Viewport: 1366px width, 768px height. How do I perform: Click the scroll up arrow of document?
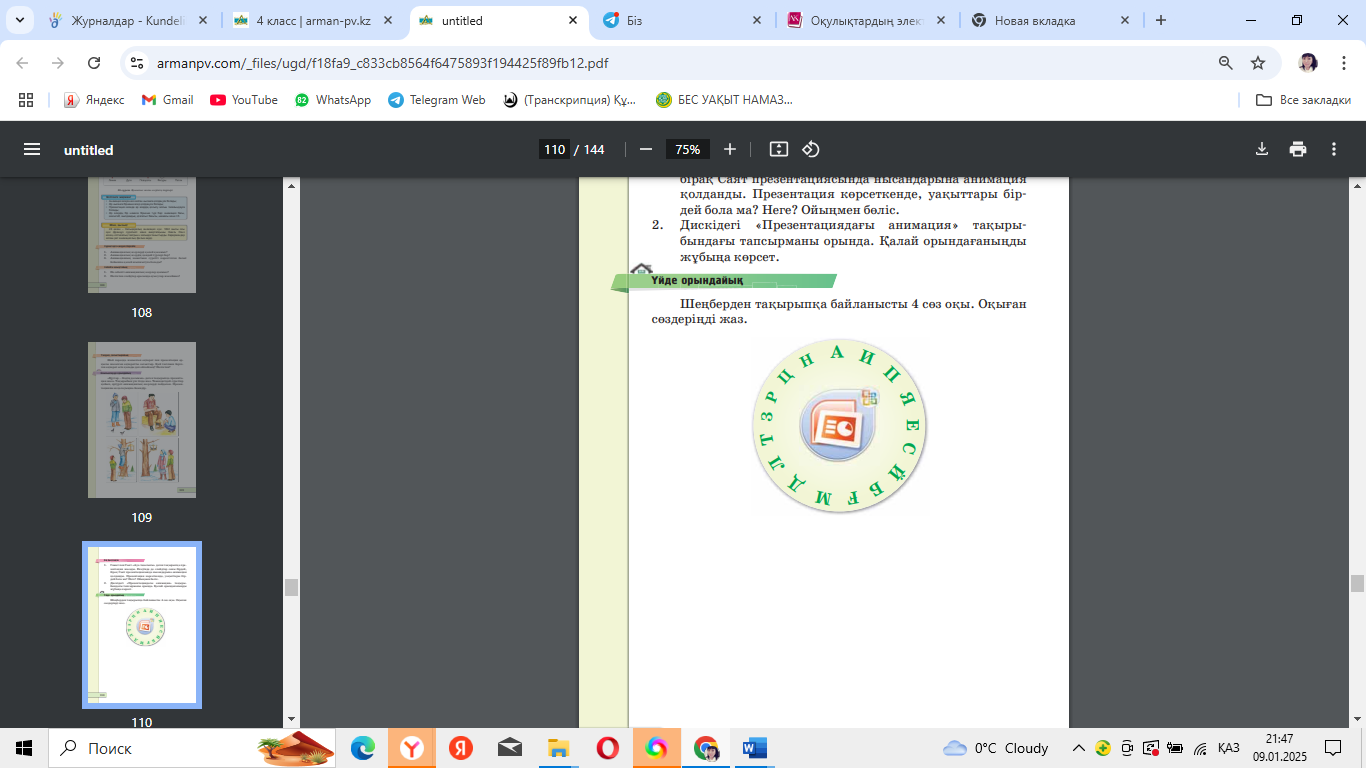click(1357, 185)
